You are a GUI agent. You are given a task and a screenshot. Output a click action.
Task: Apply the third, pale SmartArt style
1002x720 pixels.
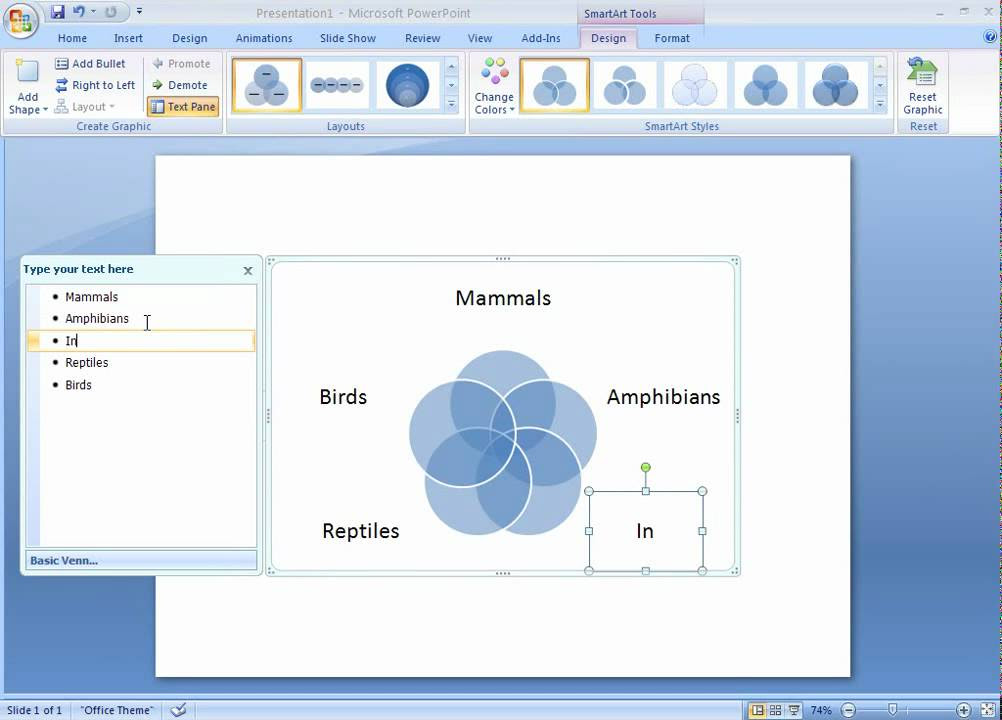pos(695,85)
